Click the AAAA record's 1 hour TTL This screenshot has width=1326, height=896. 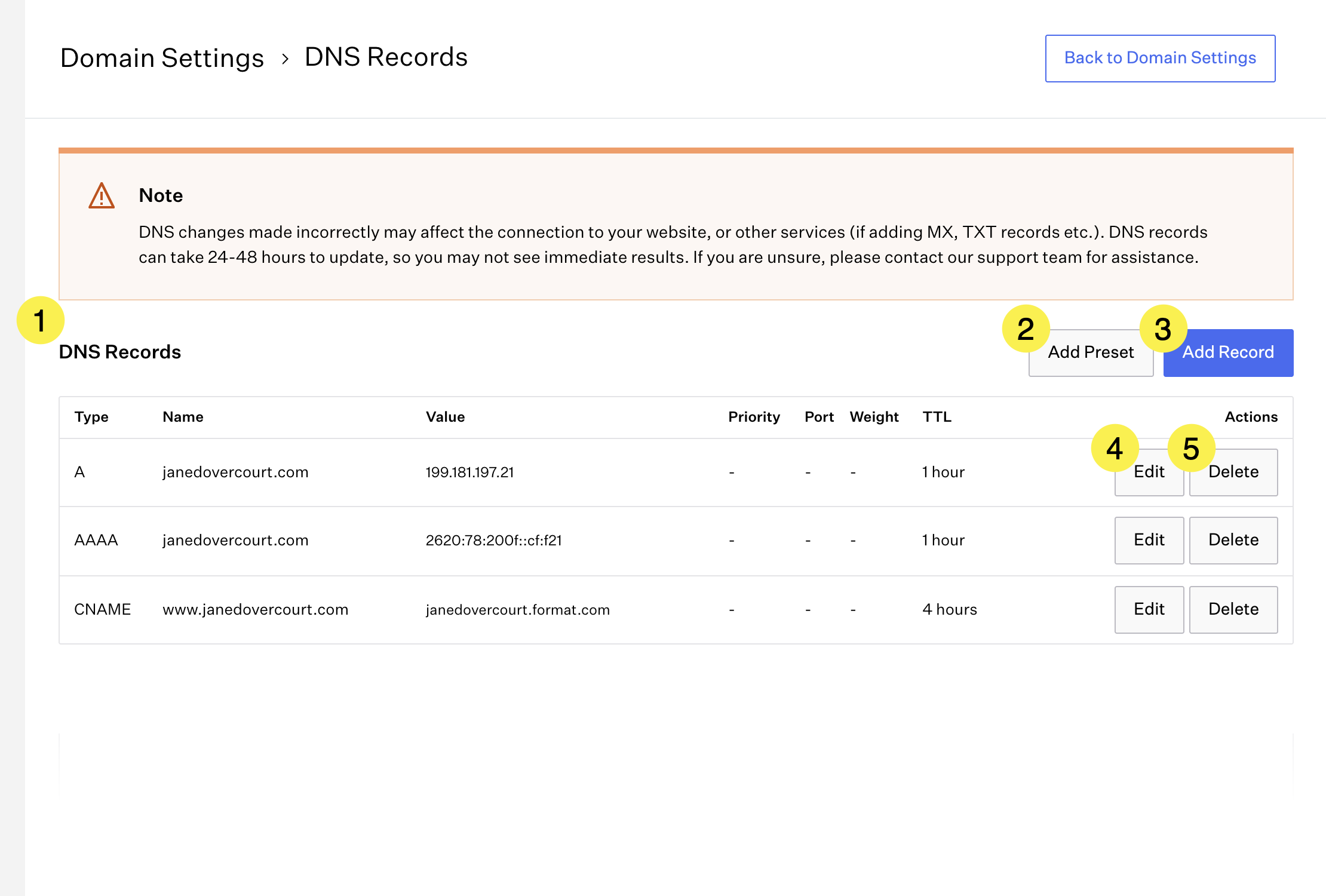[x=943, y=540]
